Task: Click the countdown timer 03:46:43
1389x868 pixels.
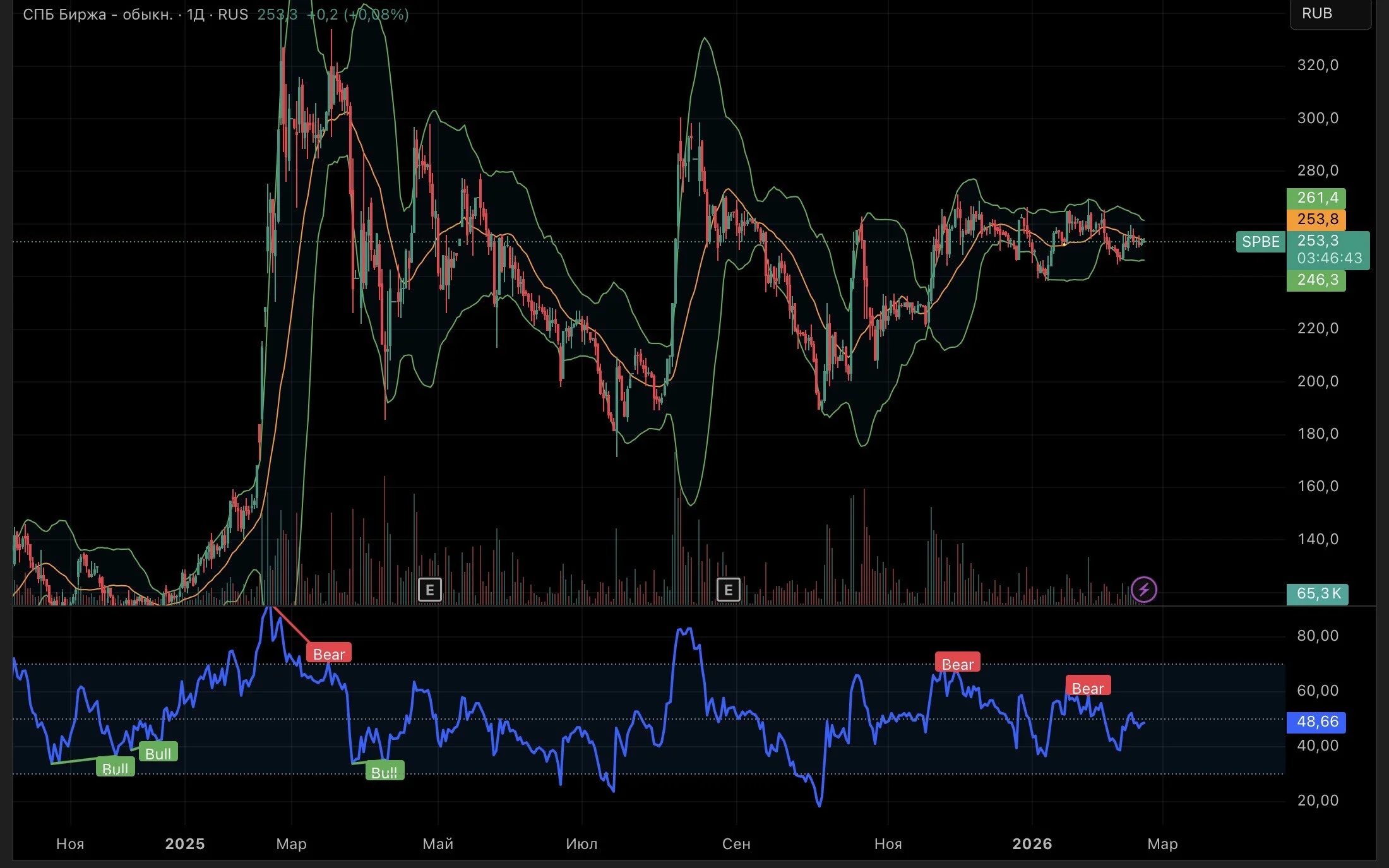Action: click(x=1330, y=258)
